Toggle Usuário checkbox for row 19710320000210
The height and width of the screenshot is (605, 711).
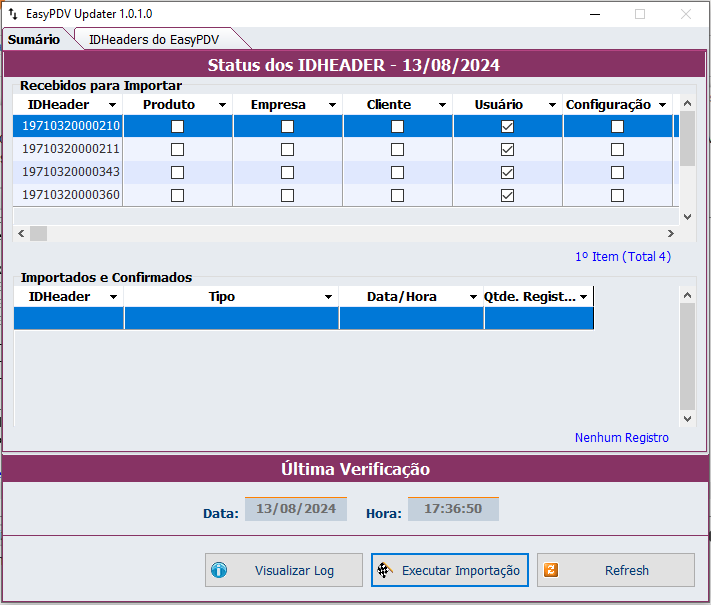click(x=507, y=127)
